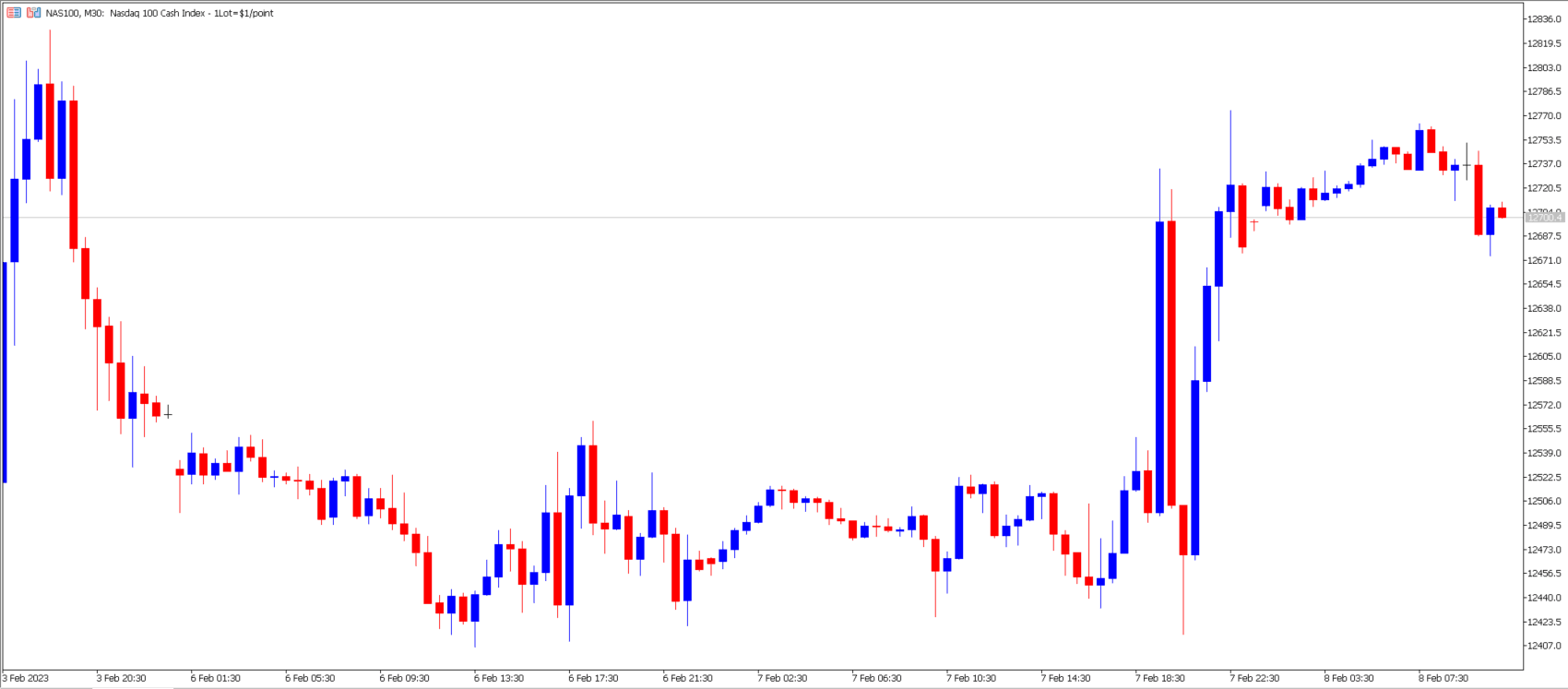1568x689 pixels.
Task: Click the horizontal current price line
Action: click(x=738, y=218)
